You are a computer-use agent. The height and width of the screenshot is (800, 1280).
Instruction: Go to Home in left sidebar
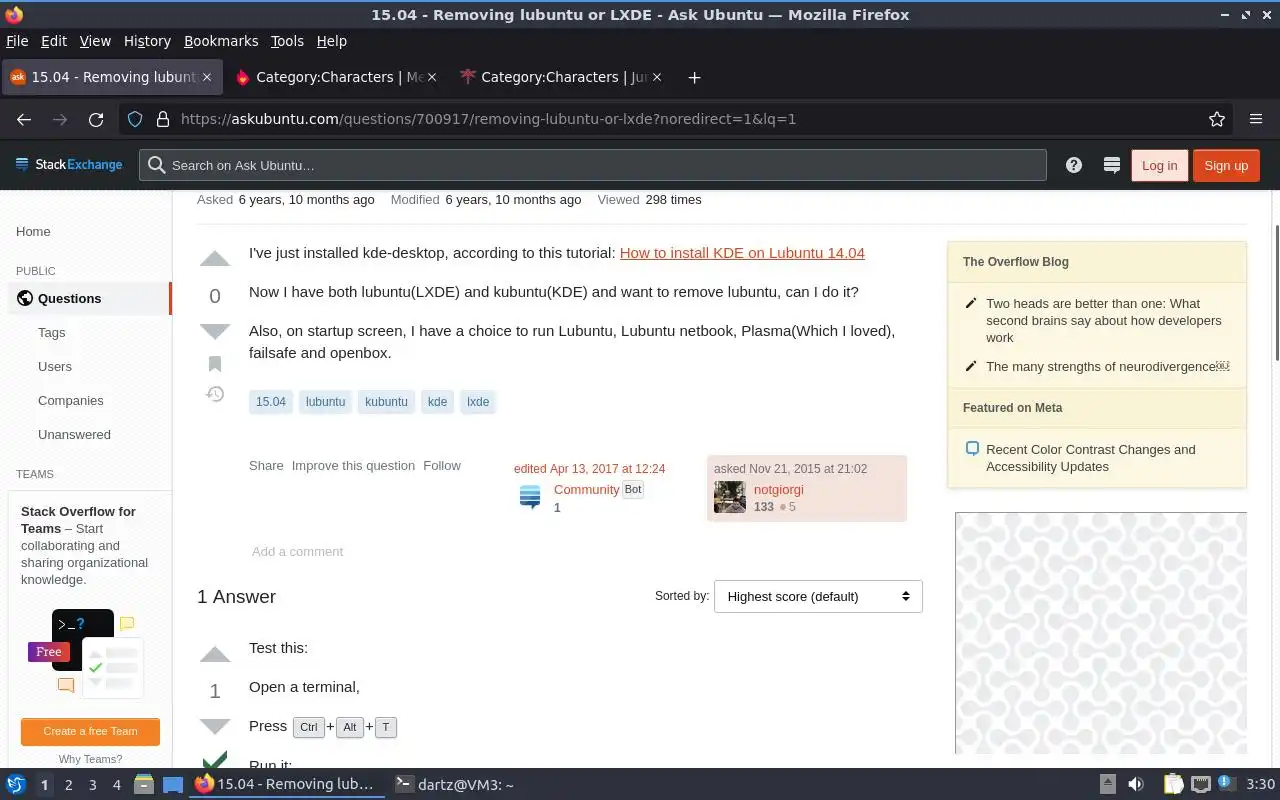(33, 232)
